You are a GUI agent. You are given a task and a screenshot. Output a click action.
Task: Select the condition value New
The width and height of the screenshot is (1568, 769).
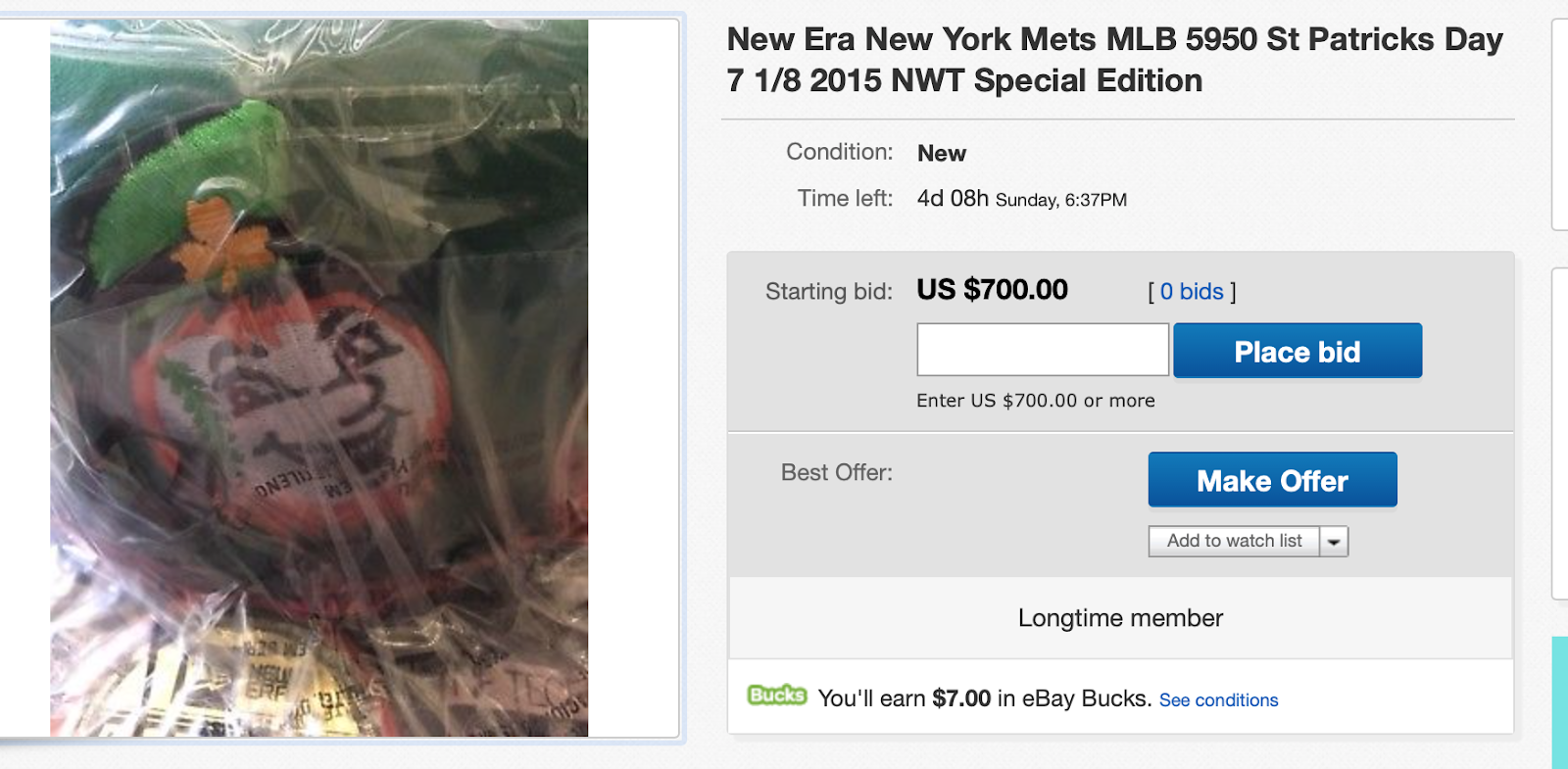941,154
